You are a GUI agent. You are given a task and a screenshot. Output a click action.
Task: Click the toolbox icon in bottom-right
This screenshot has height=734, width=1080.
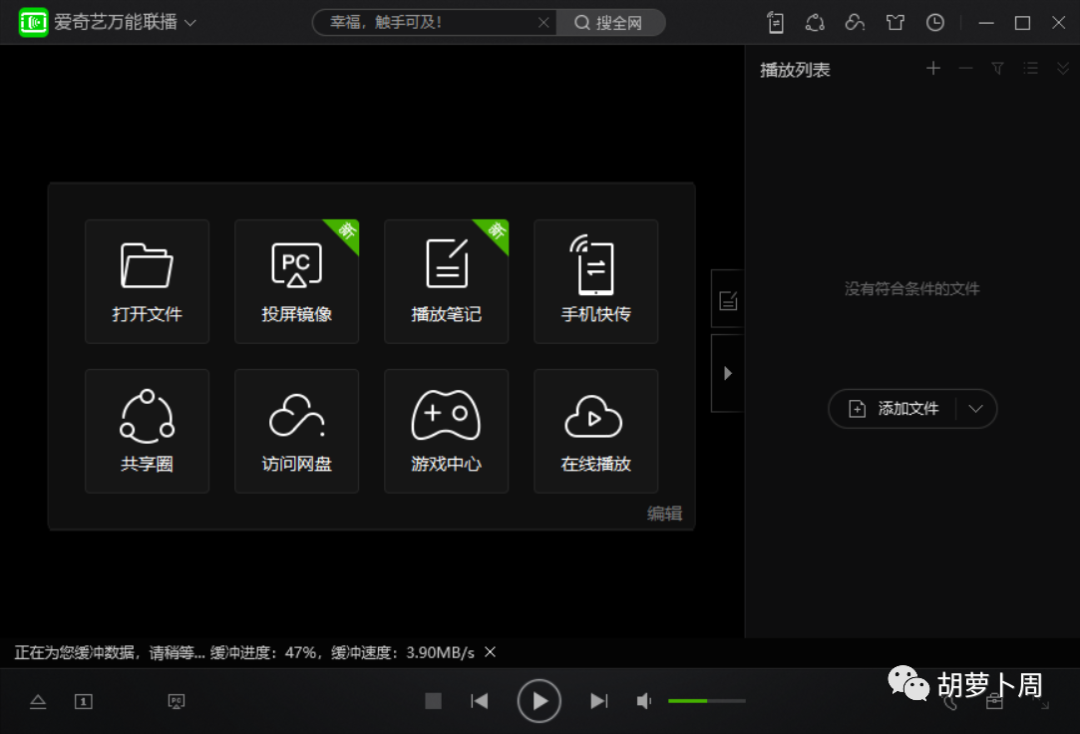point(994,702)
